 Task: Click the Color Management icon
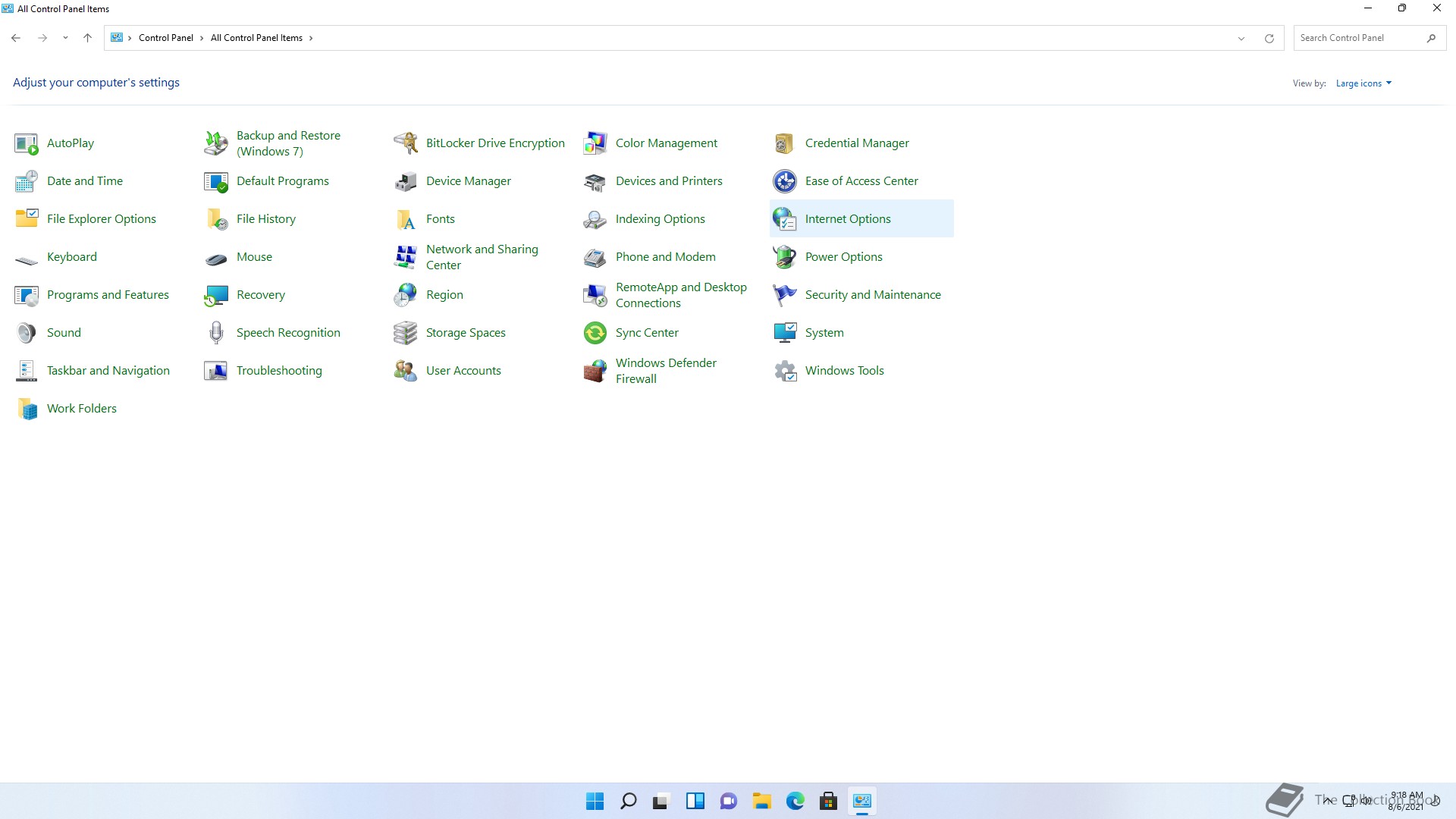point(595,143)
